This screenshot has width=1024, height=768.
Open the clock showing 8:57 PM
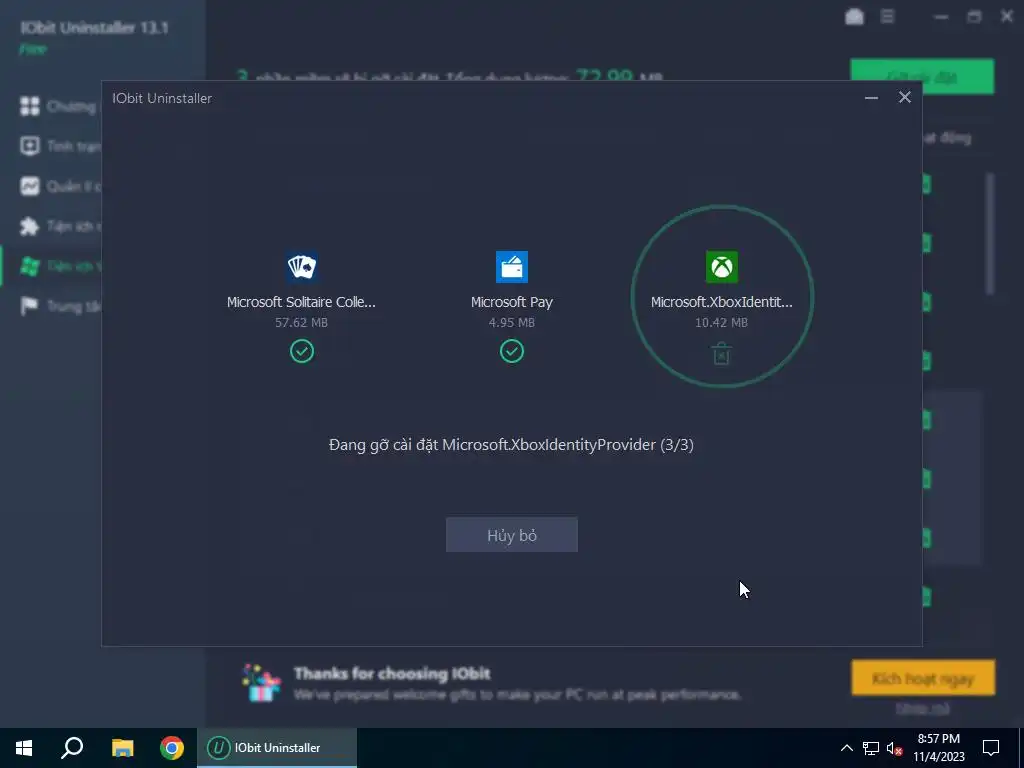point(938,748)
